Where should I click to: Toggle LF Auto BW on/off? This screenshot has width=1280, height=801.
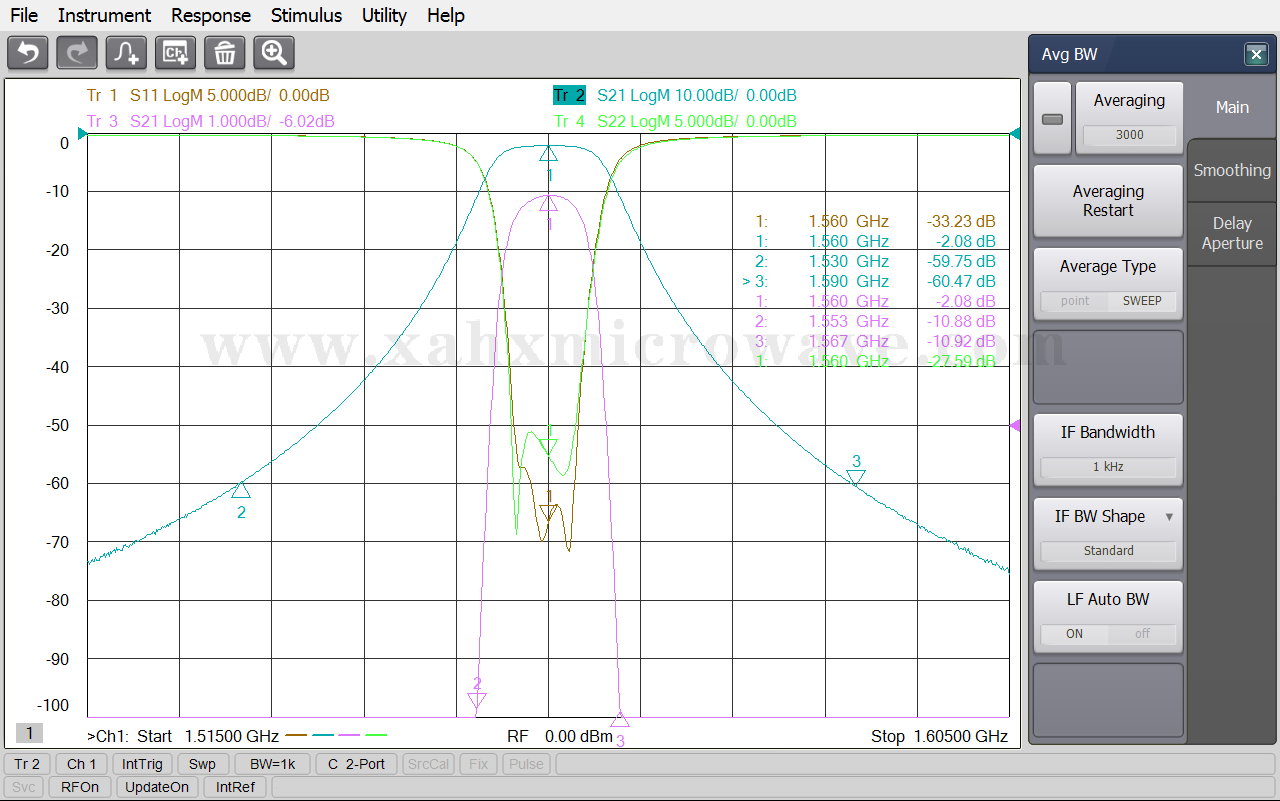(x=1108, y=634)
